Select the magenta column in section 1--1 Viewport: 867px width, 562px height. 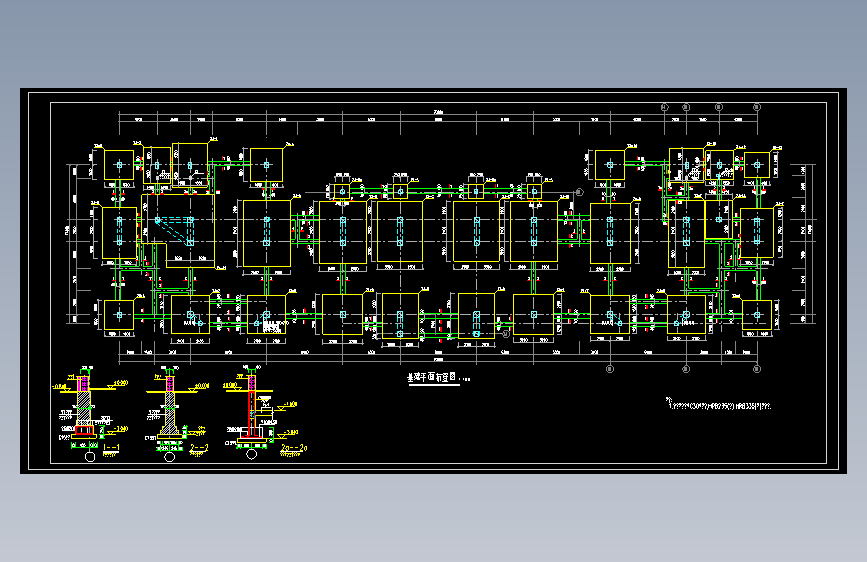click(84, 384)
